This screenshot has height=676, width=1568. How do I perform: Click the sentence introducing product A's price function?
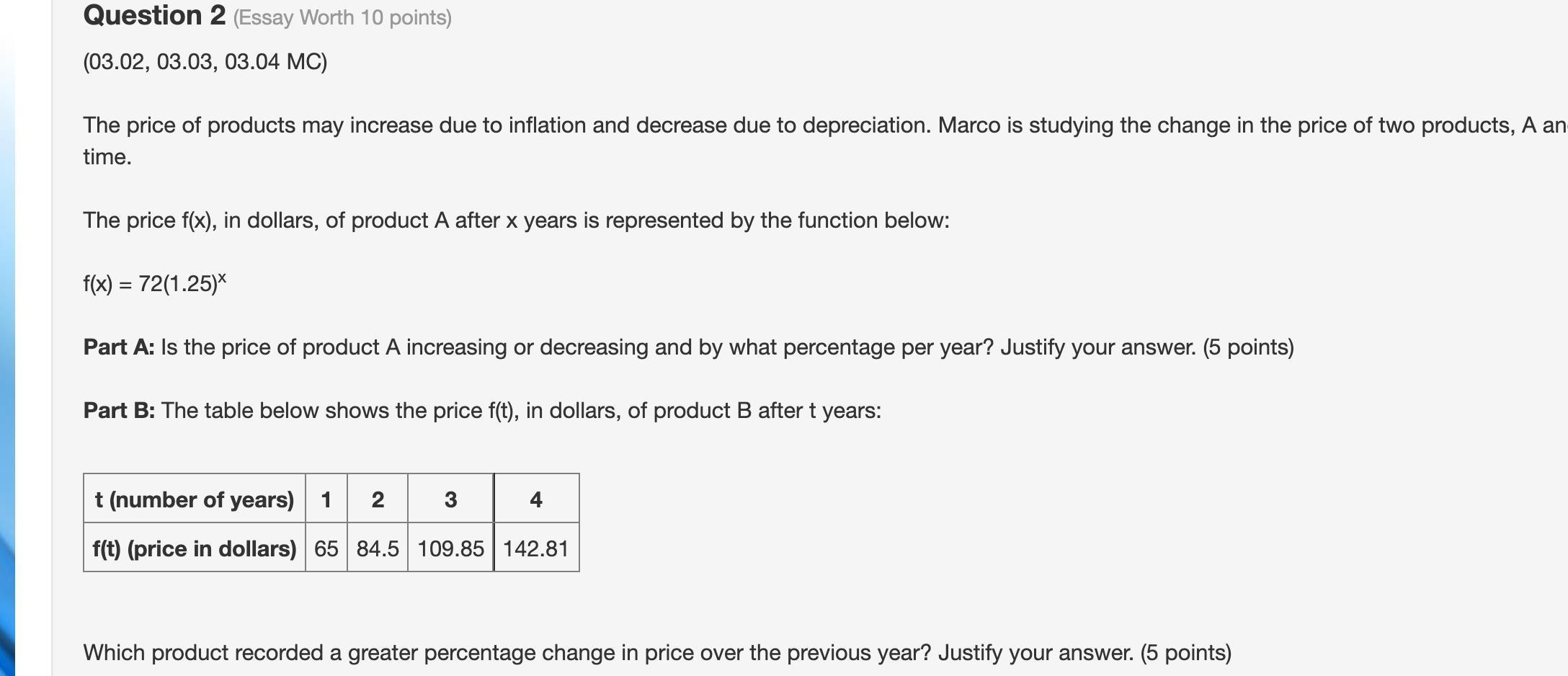click(x=516, y=221)
